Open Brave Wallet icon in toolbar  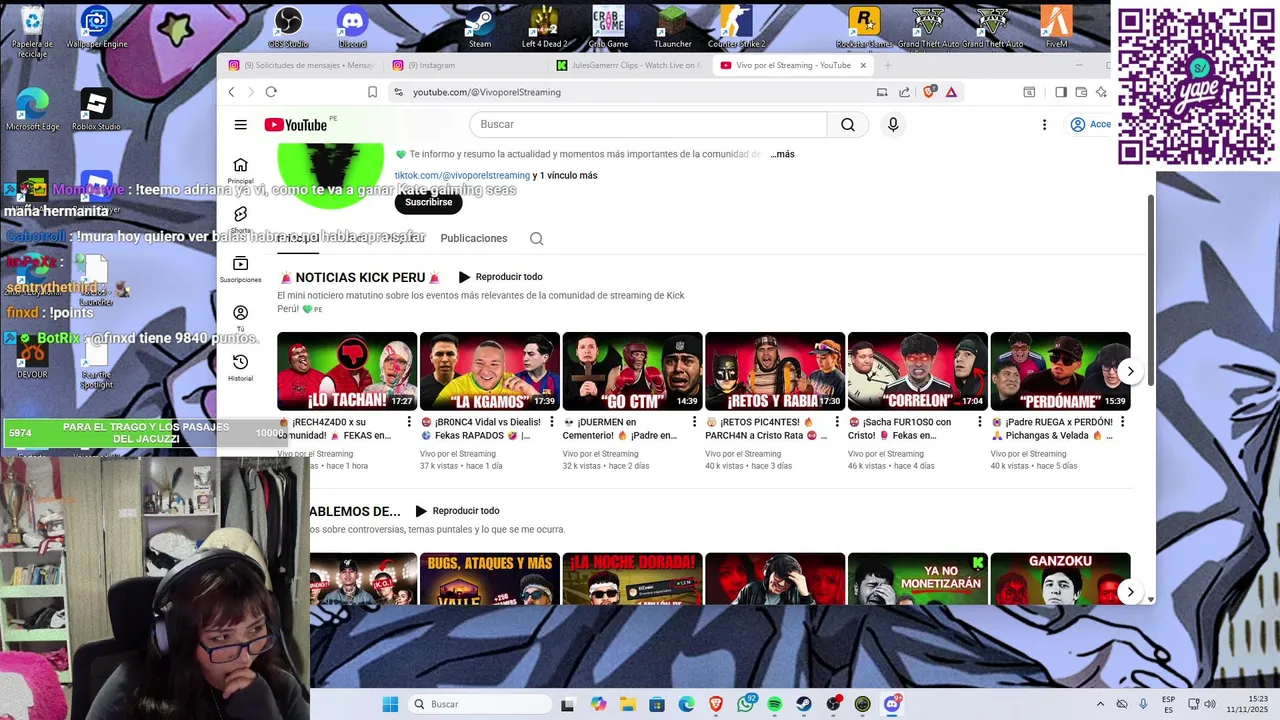1081,92
